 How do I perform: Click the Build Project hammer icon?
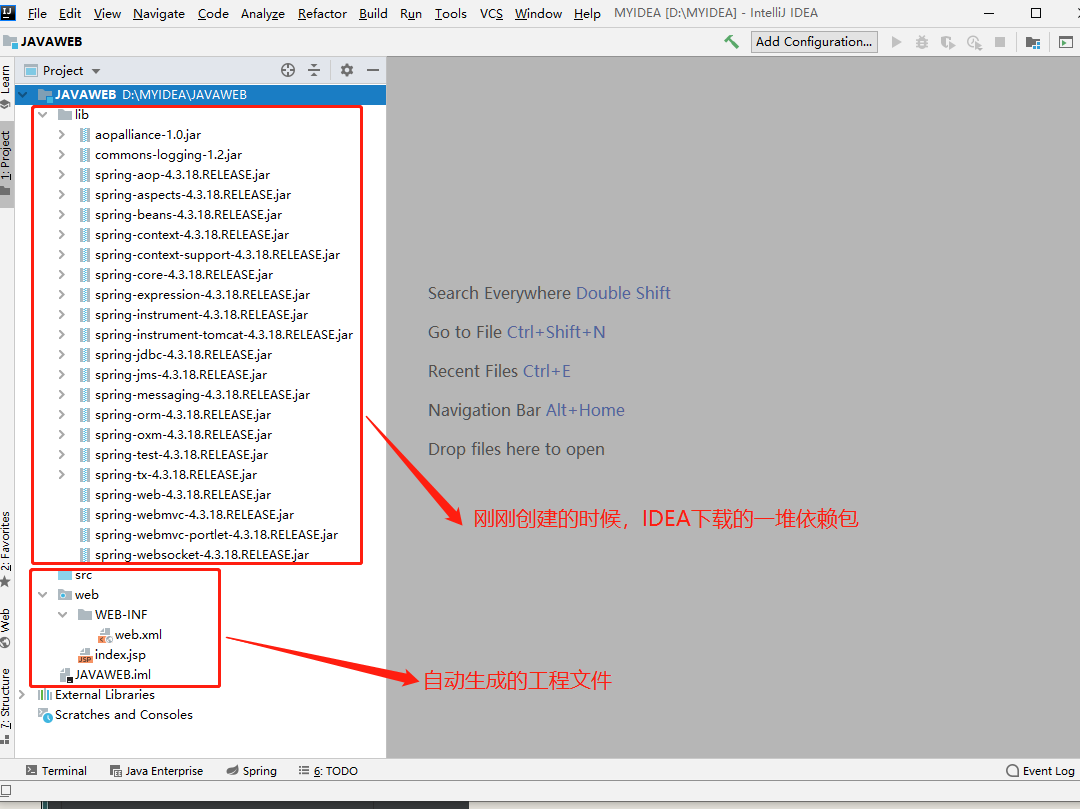tap(731, 42)
